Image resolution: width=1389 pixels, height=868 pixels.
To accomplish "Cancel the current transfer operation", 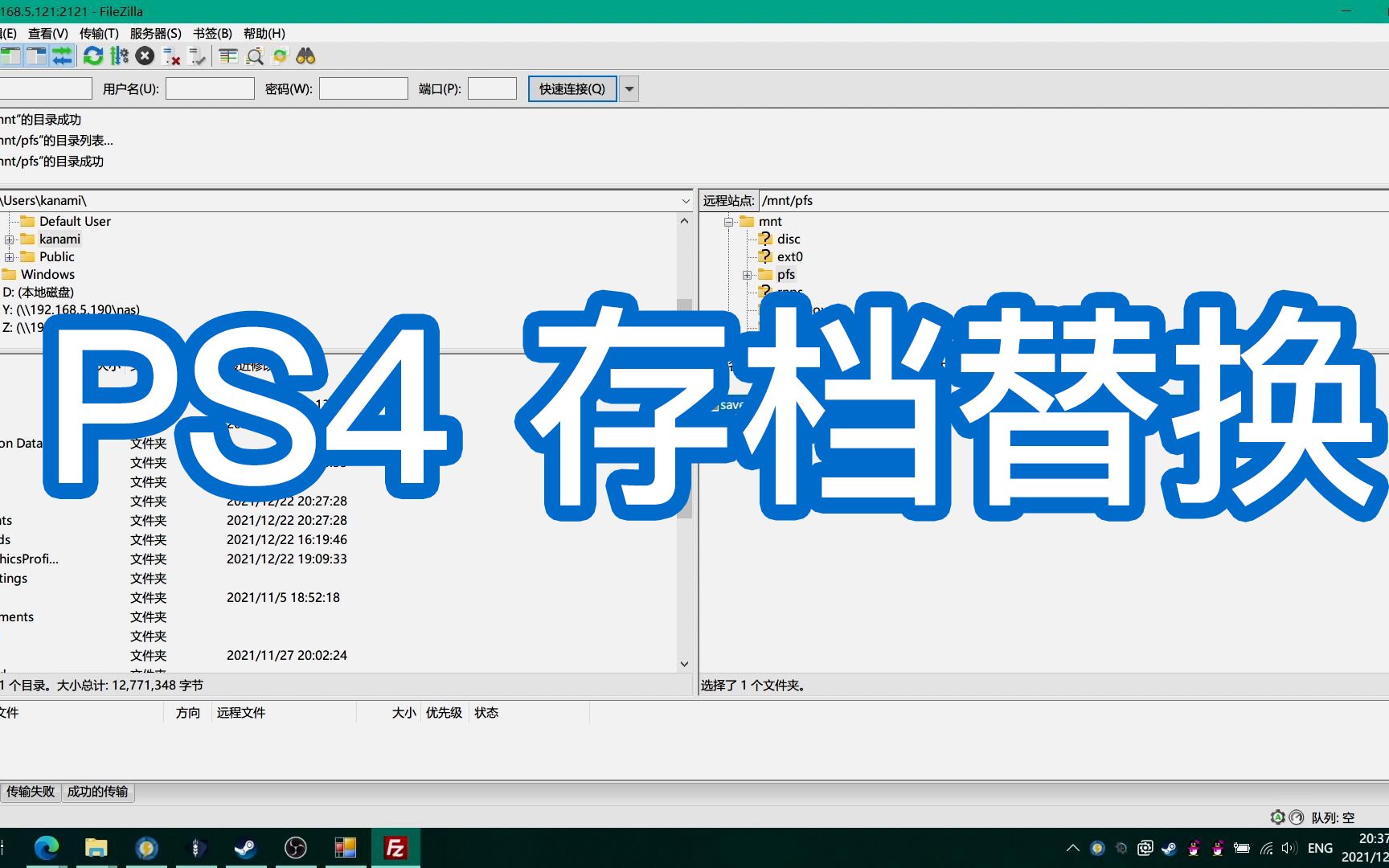I will pos(145,56).
